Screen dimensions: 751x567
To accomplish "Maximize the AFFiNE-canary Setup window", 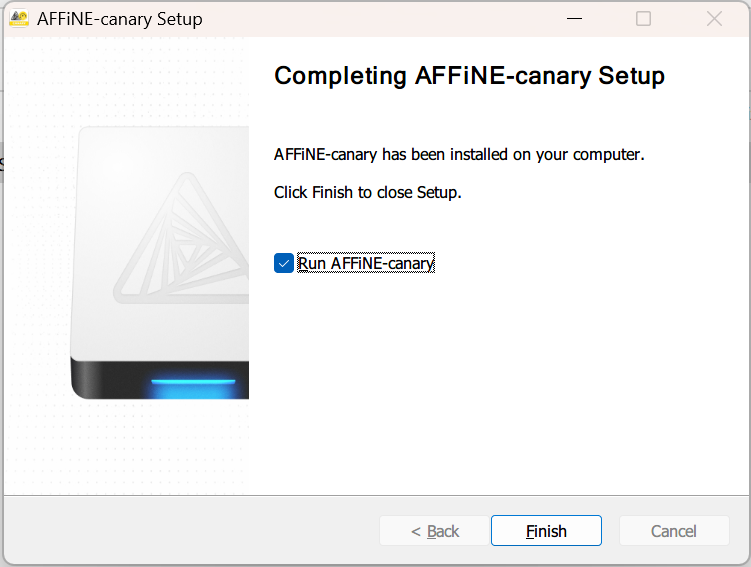I will click(x=644, y=19).
